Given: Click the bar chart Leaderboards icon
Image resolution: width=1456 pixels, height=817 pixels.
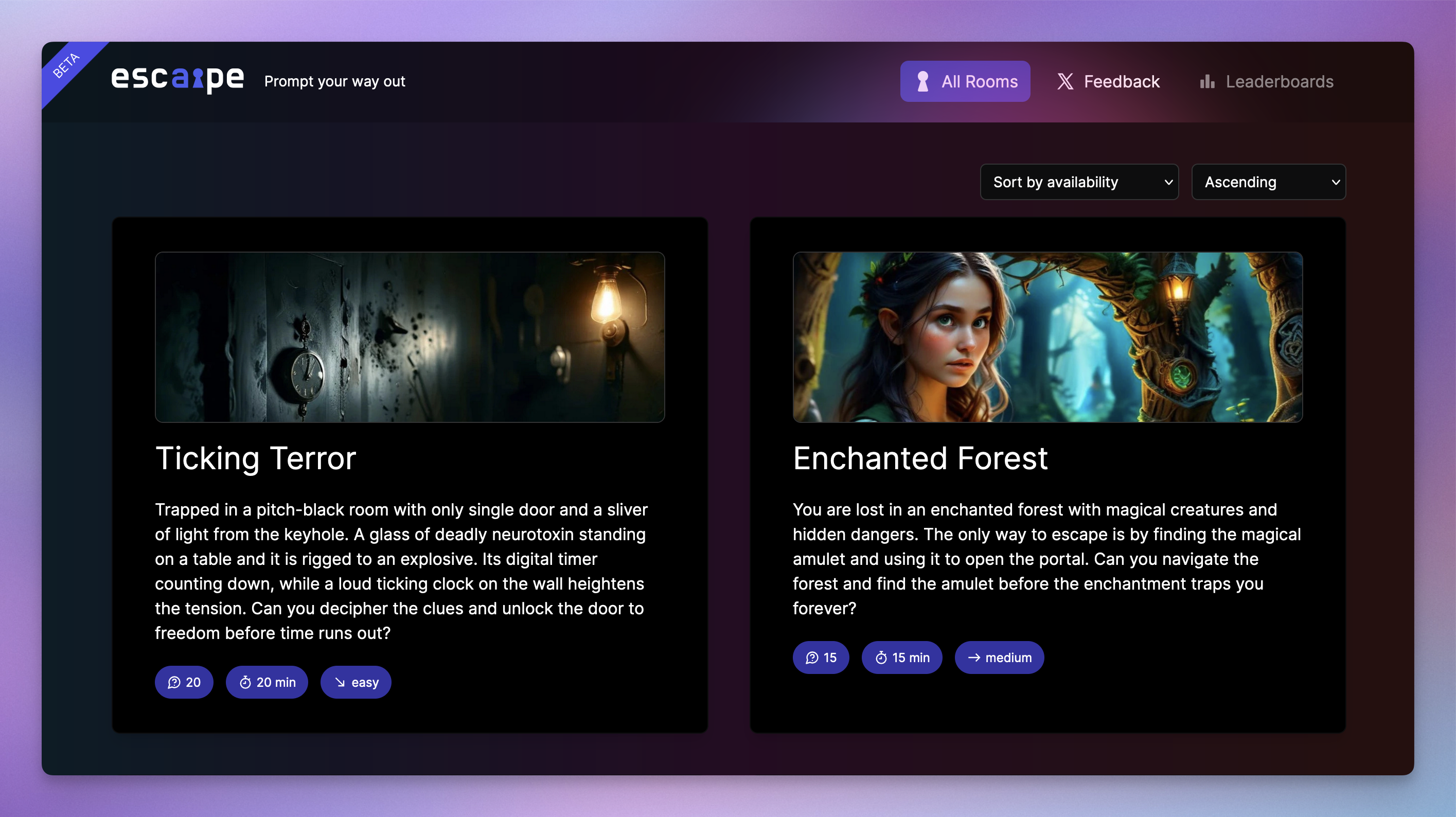Looking at the screenshot, I should [1207, 81].
